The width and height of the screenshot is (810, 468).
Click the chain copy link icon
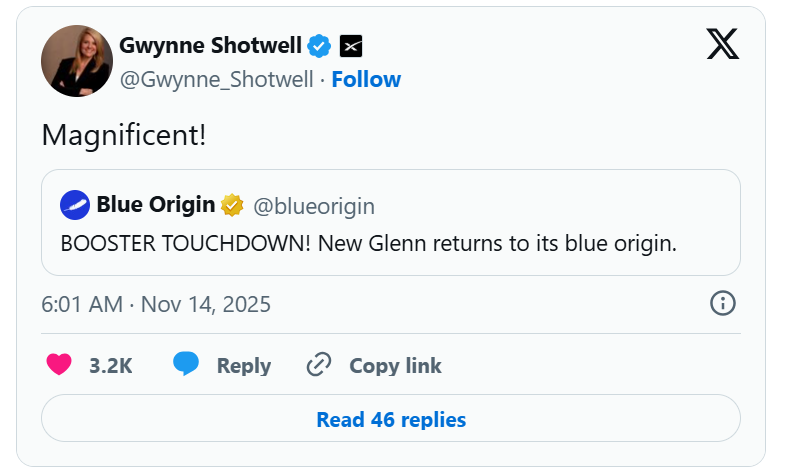319,365
